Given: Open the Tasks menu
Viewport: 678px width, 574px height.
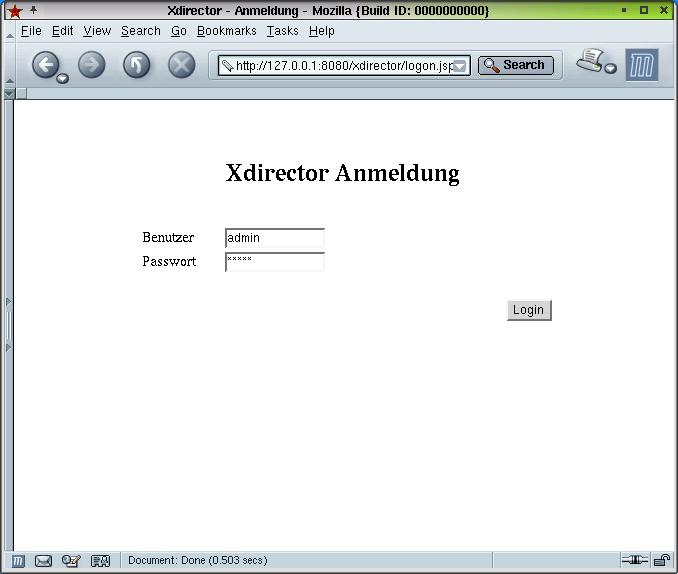Looking at the screenshot, I should (x=282, y=31).
